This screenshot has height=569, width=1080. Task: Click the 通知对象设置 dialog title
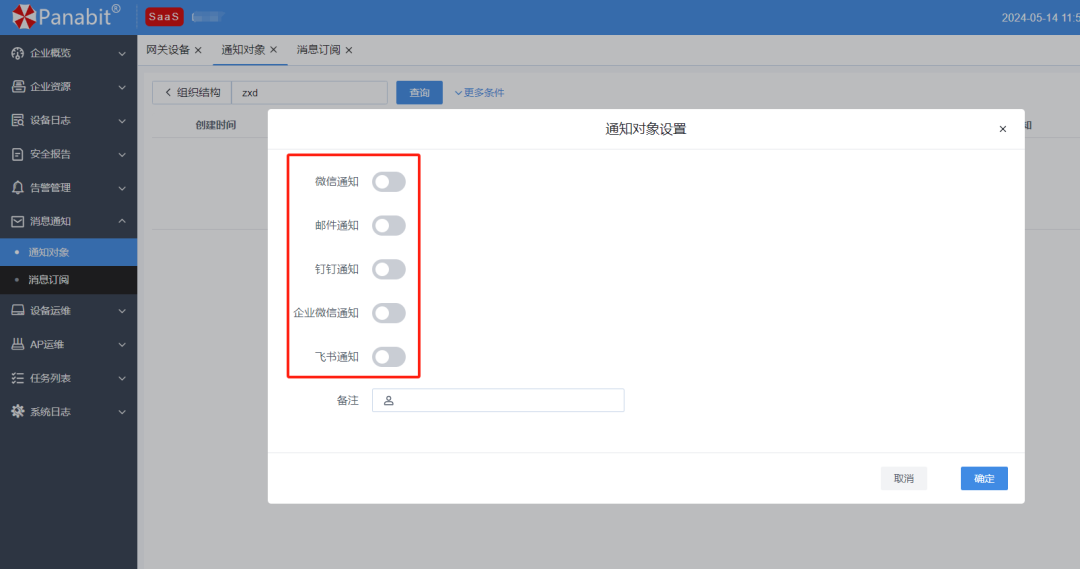point(645,129)
